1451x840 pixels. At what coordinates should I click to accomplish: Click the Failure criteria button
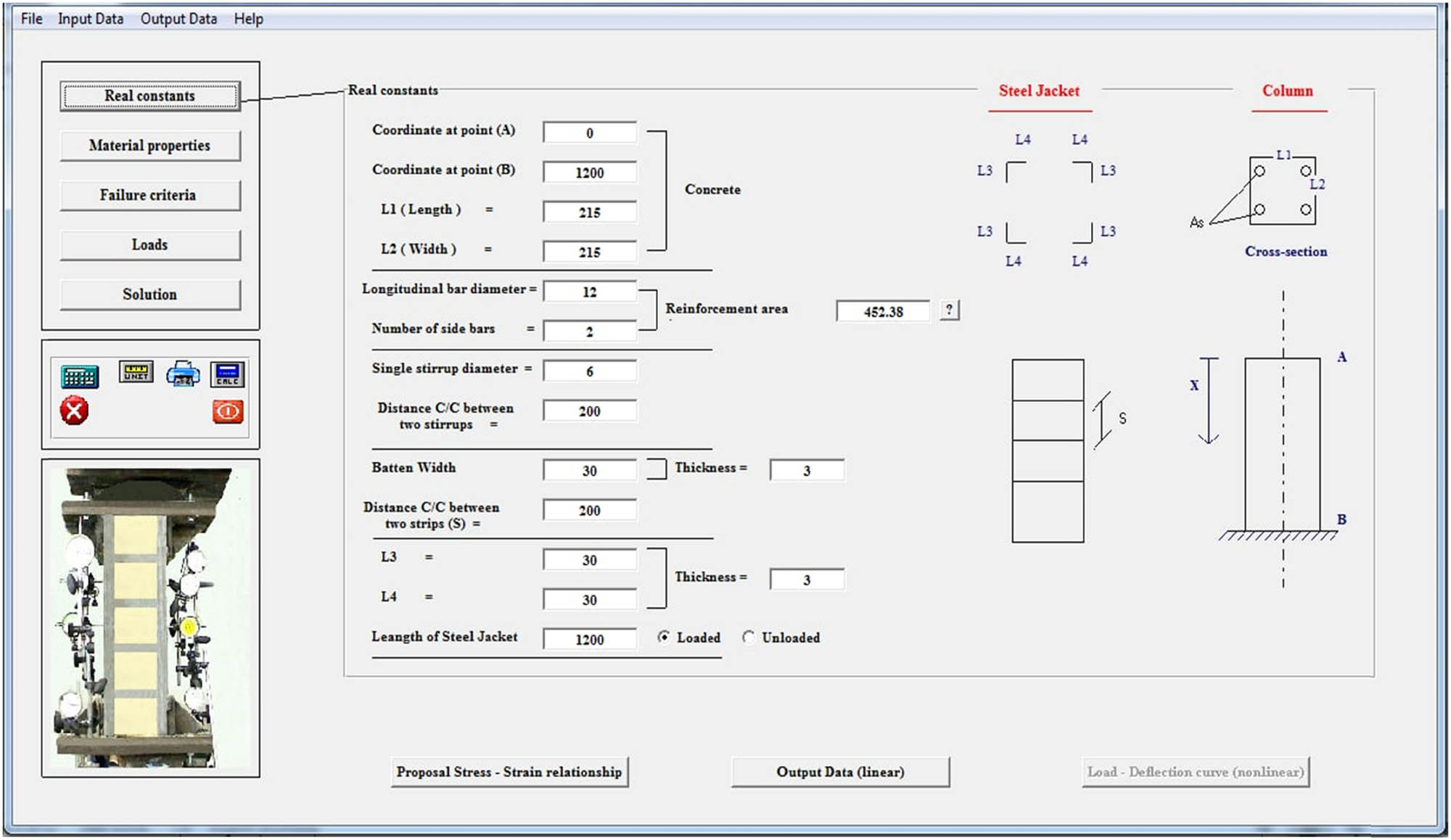pos(149,195)
